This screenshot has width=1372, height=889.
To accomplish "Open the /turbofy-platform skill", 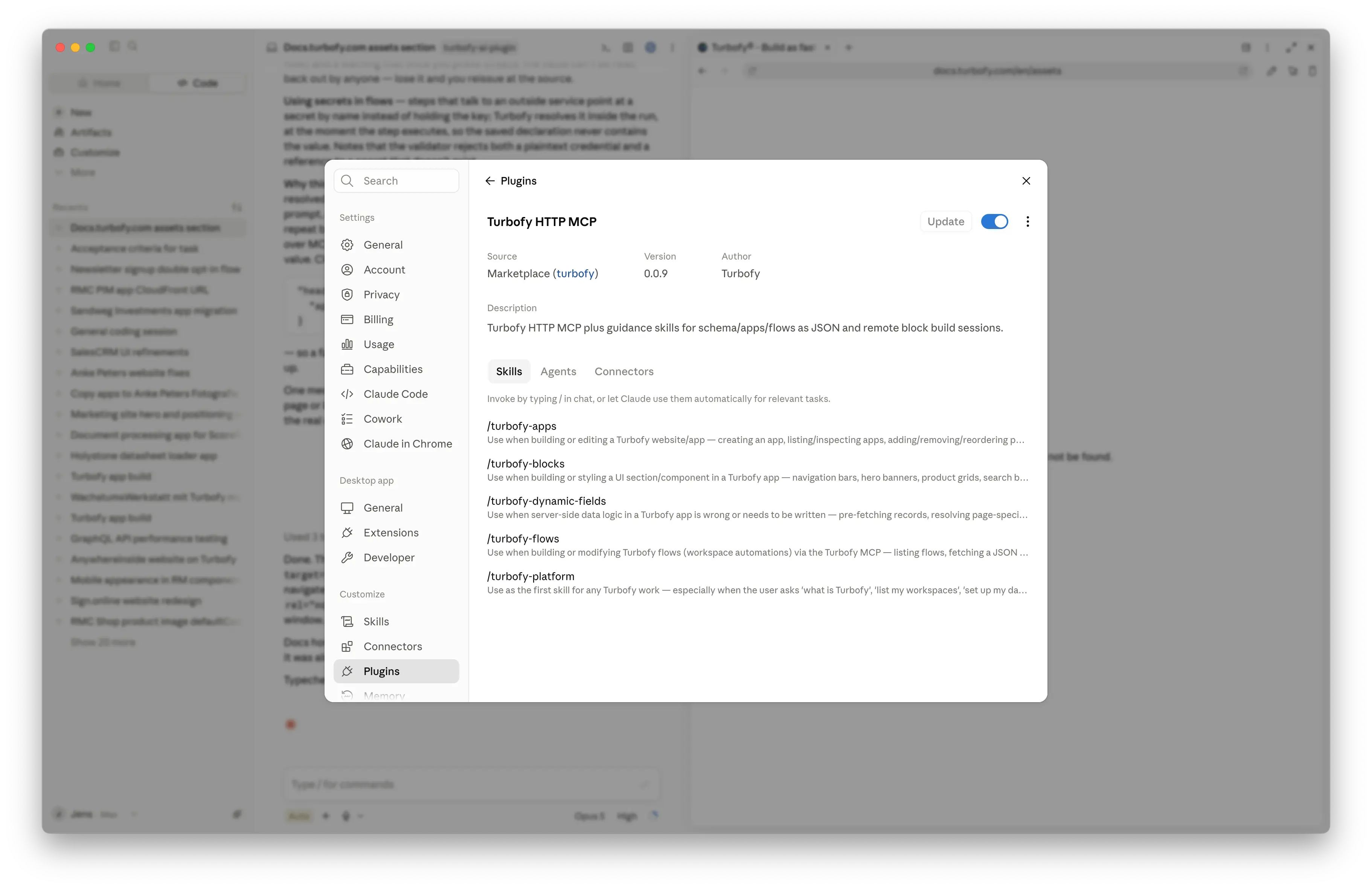I will [757, 583].
